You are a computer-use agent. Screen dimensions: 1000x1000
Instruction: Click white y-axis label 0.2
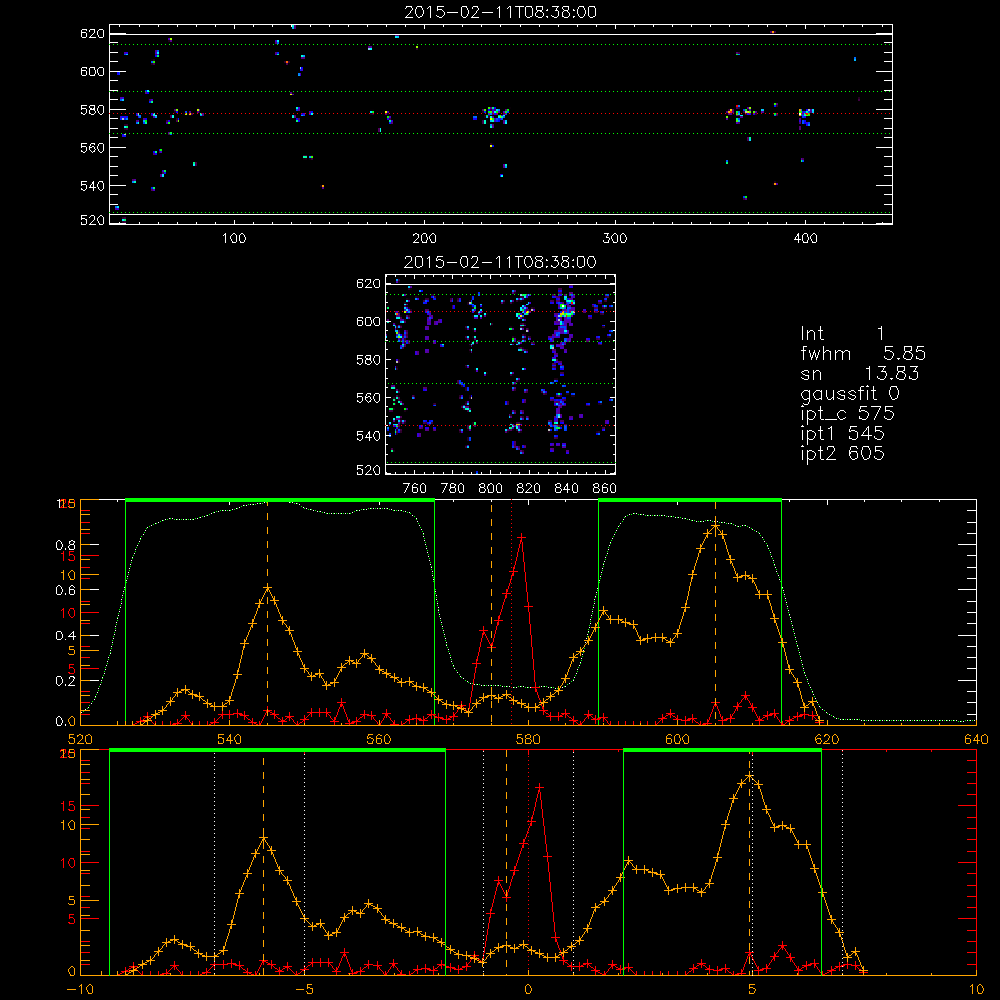[x=66, y=681]
